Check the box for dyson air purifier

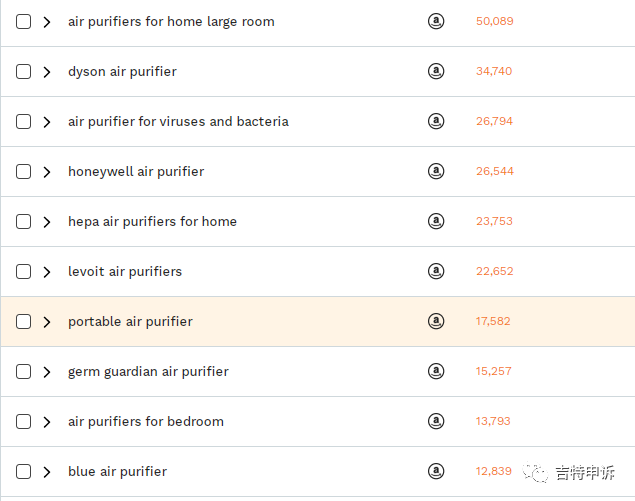tap(24, 72)
